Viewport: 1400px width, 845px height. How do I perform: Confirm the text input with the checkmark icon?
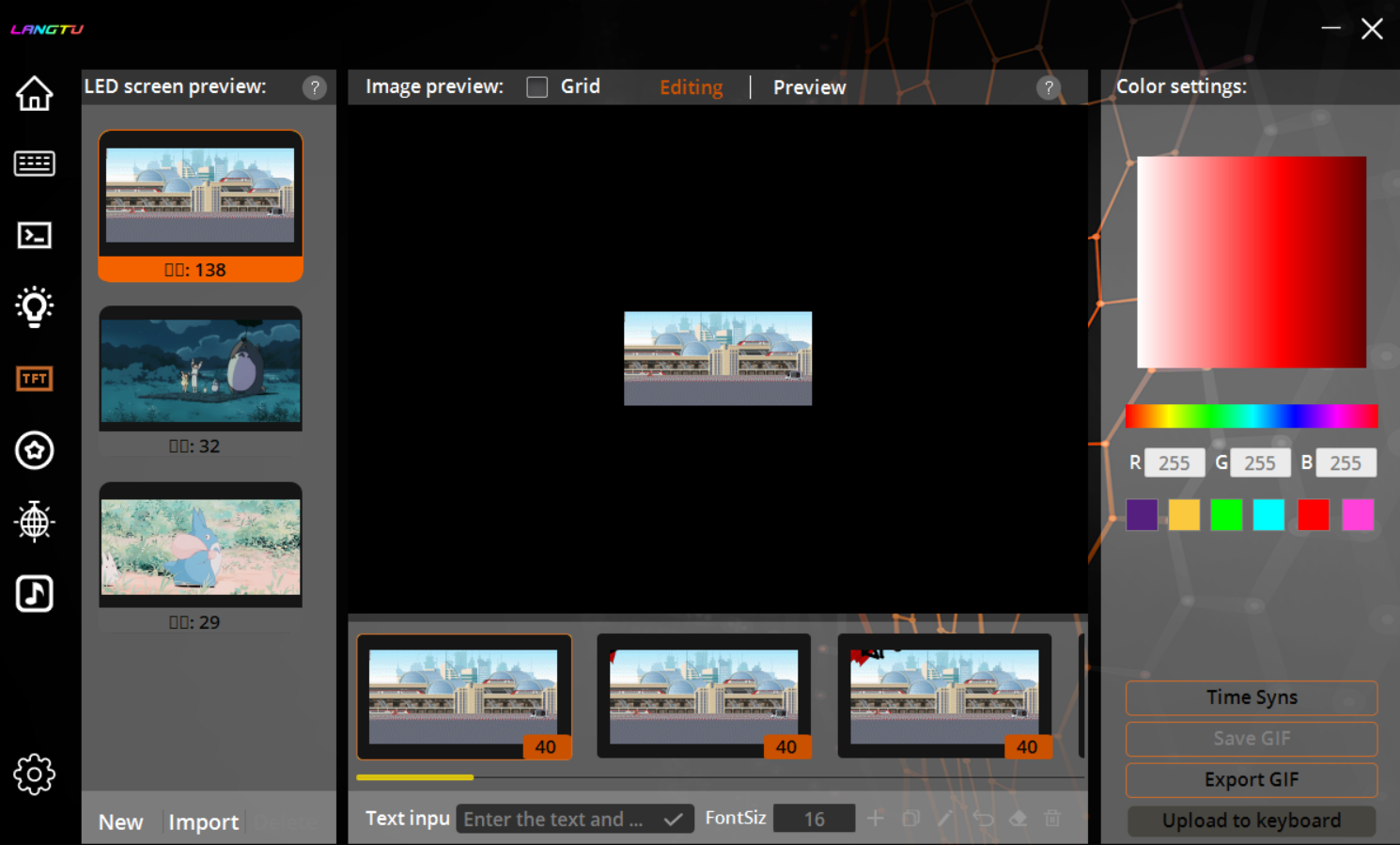coord(673,820)
